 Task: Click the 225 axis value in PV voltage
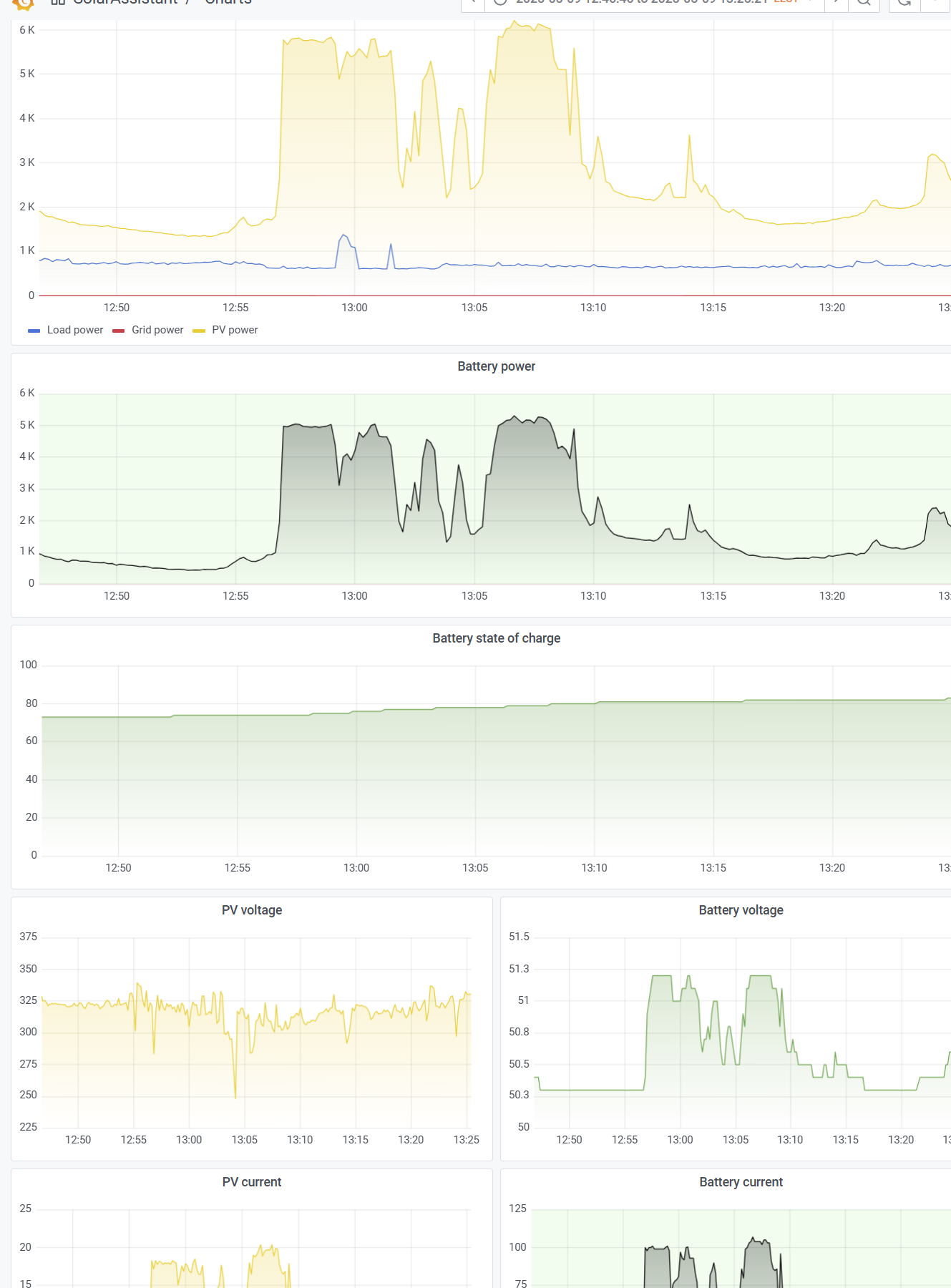(28, 1127)
